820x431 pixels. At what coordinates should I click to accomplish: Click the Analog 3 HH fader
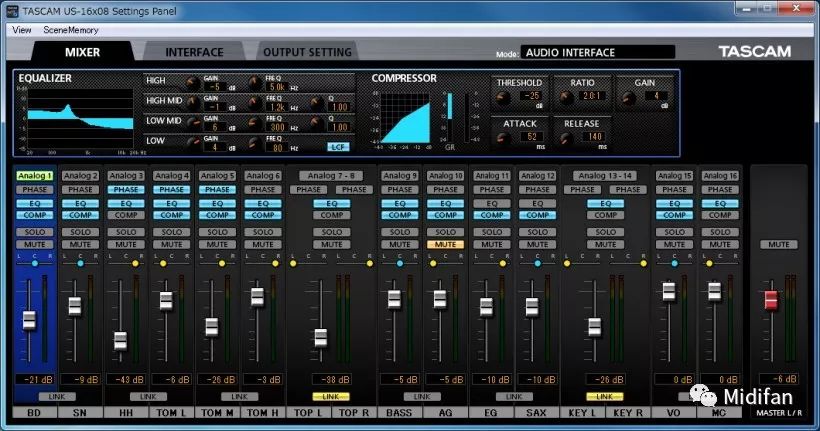coord(120,340)
